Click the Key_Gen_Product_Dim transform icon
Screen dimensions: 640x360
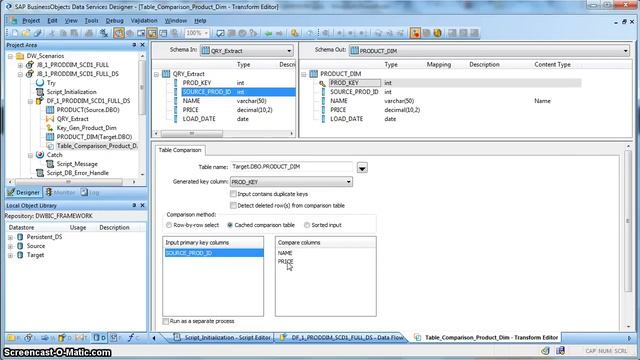coord(50,128)
